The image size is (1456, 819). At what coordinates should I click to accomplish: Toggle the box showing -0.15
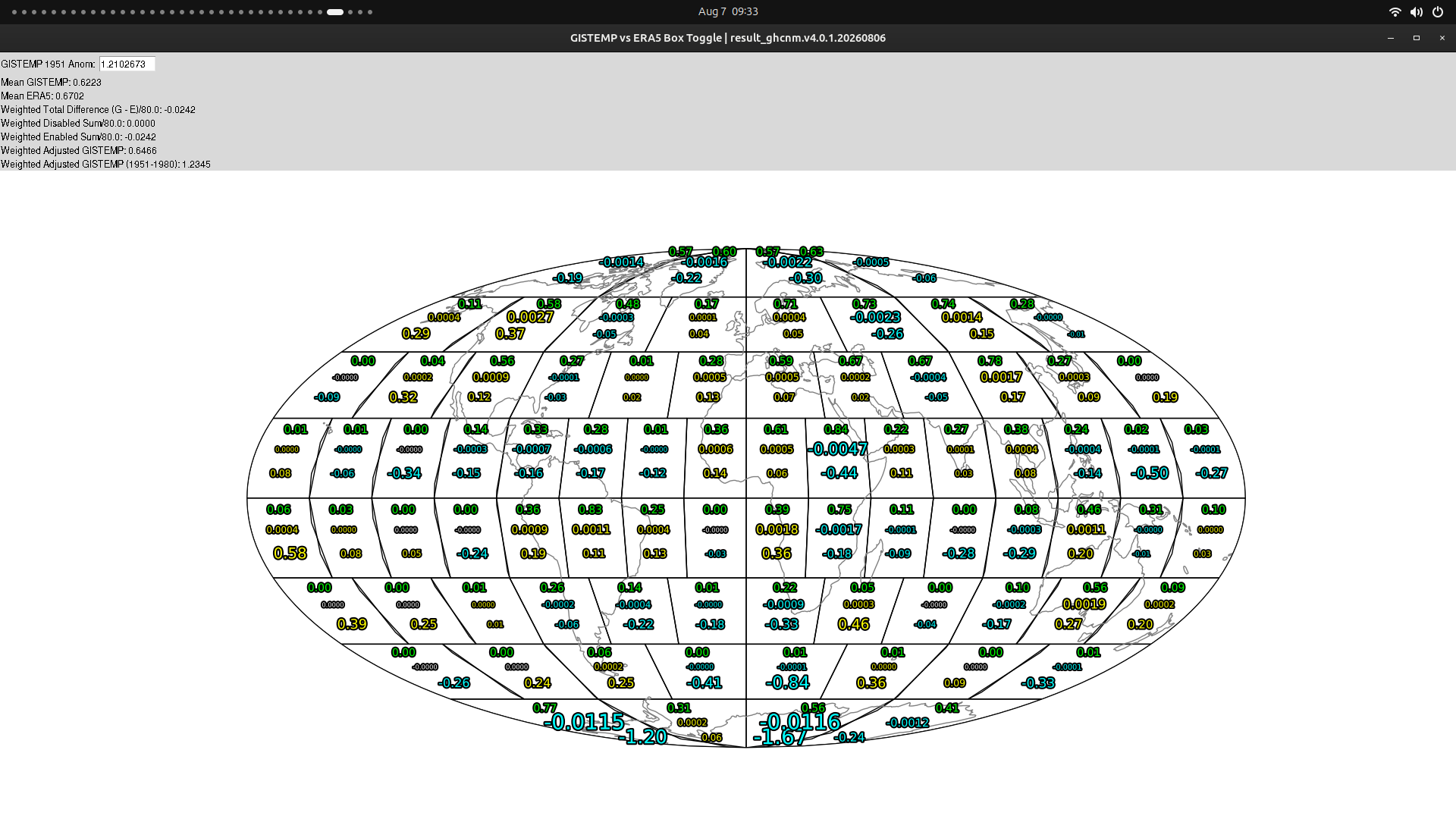pyautogui.click(x=466, y=473)
